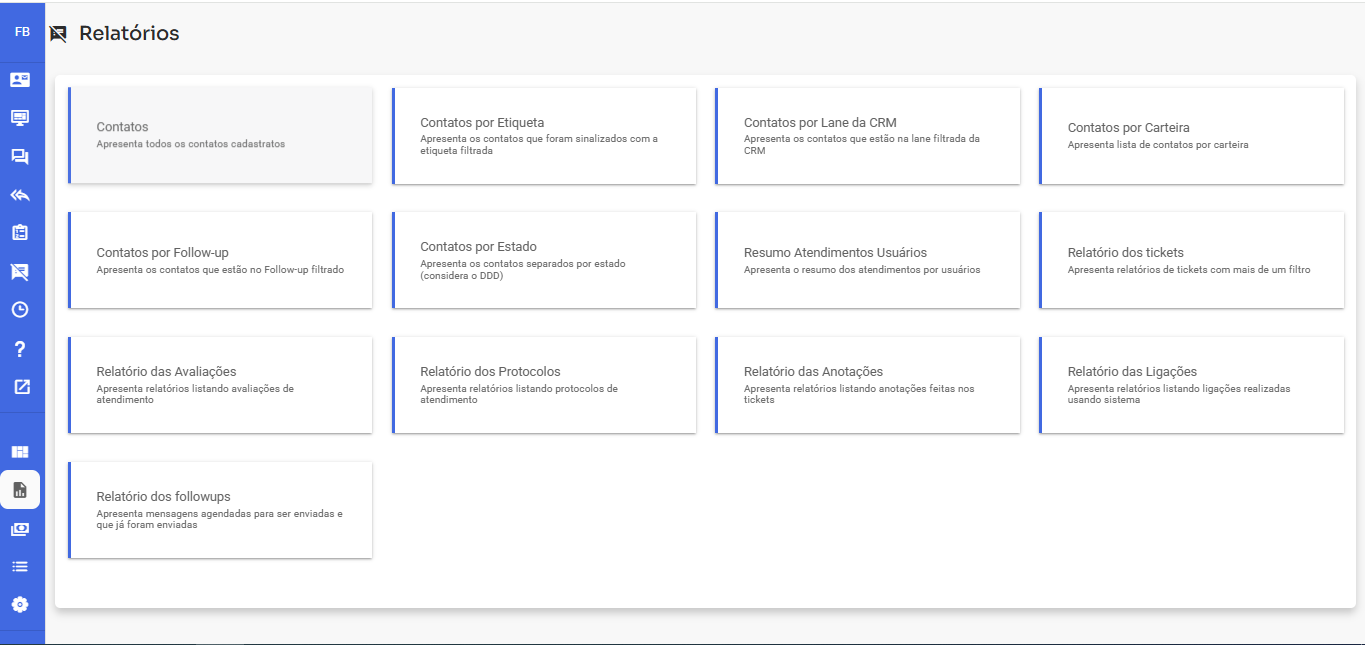Select Contatos por Lane da CRM card
Image resolution: width=1365 pixels, height=645 pixels.
pos(867,135)
